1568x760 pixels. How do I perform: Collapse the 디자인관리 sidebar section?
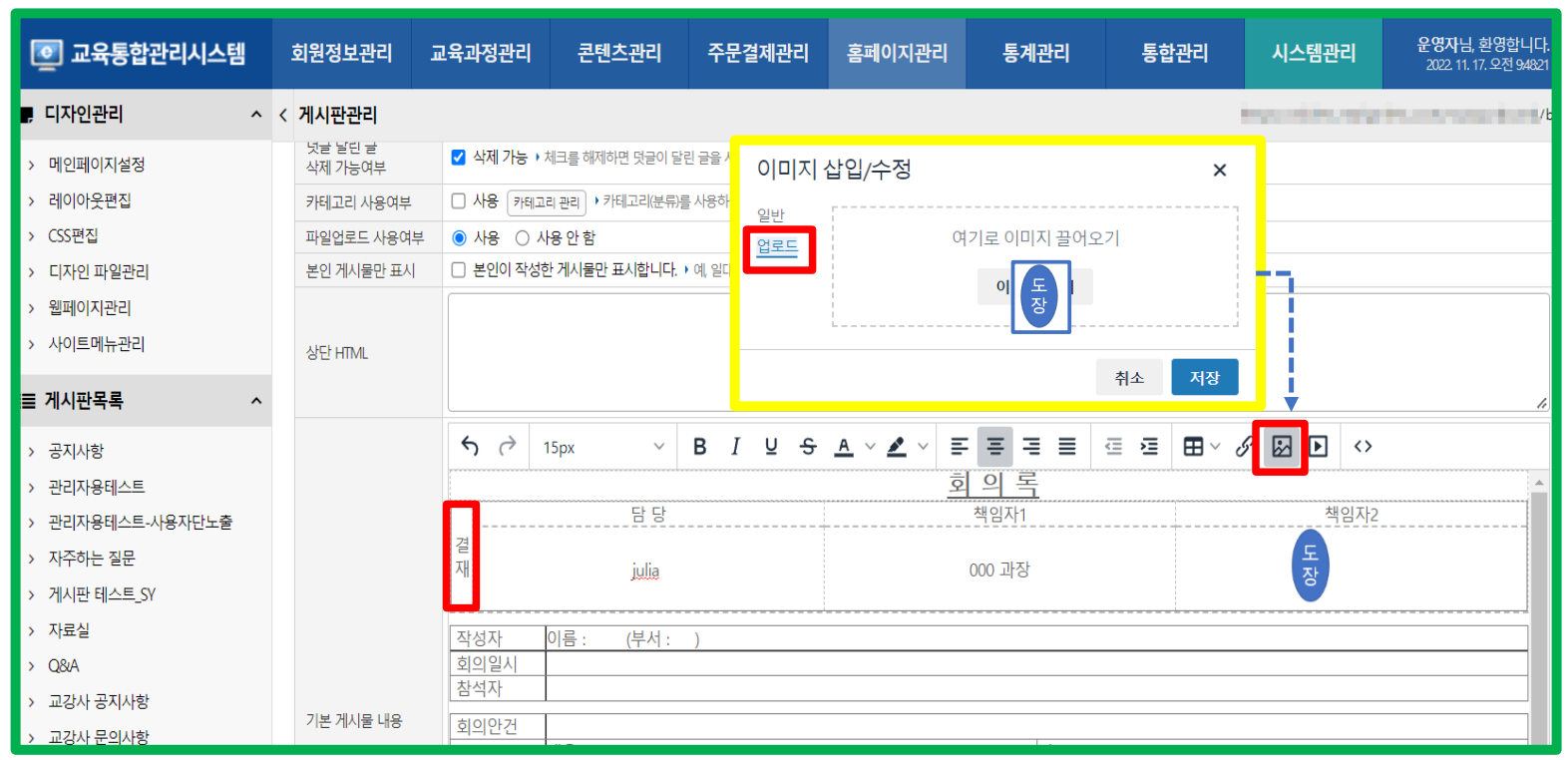[x=256, y=115]
